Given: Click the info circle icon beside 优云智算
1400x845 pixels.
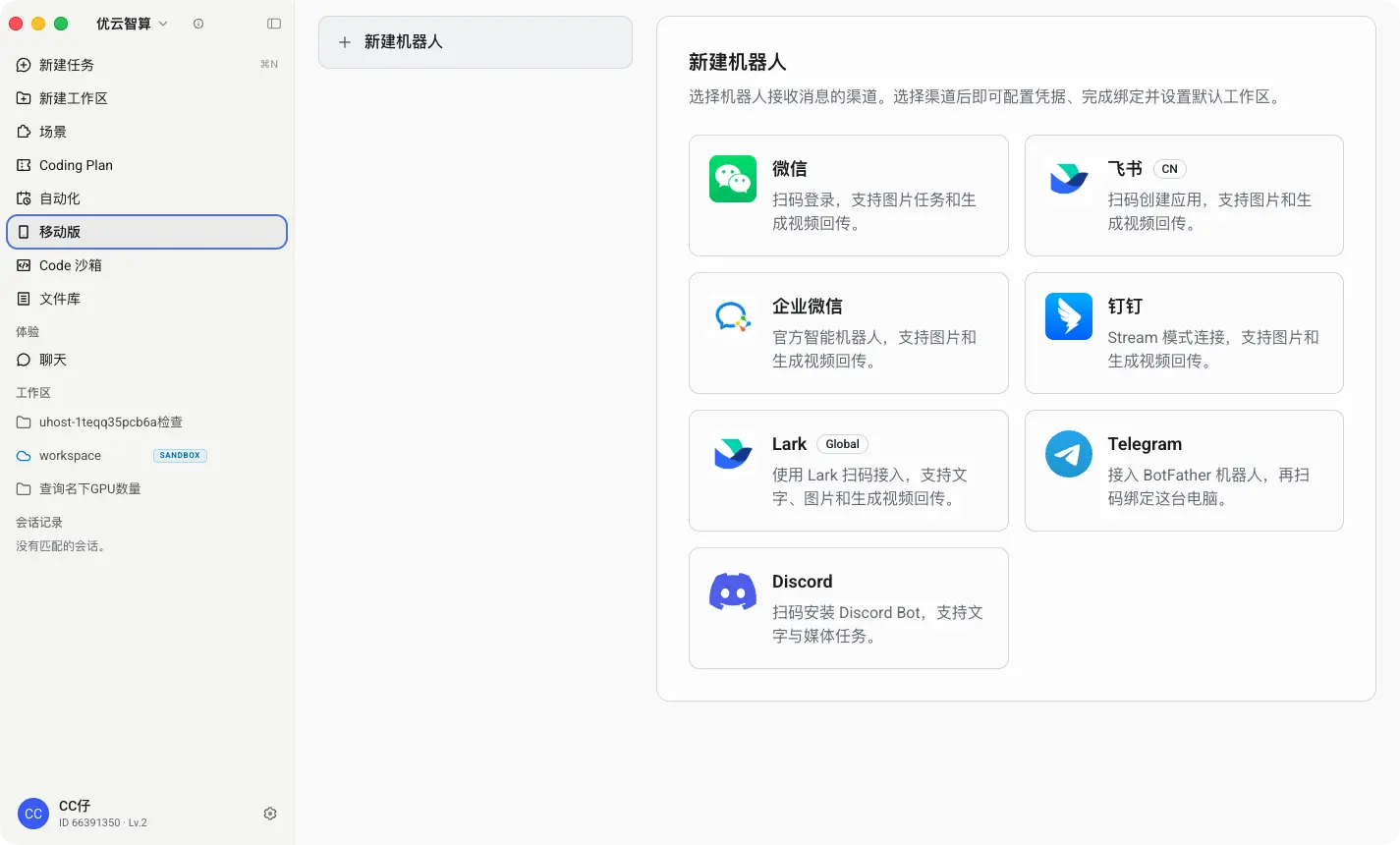Looking at the screenshot, I should [198, 24].
